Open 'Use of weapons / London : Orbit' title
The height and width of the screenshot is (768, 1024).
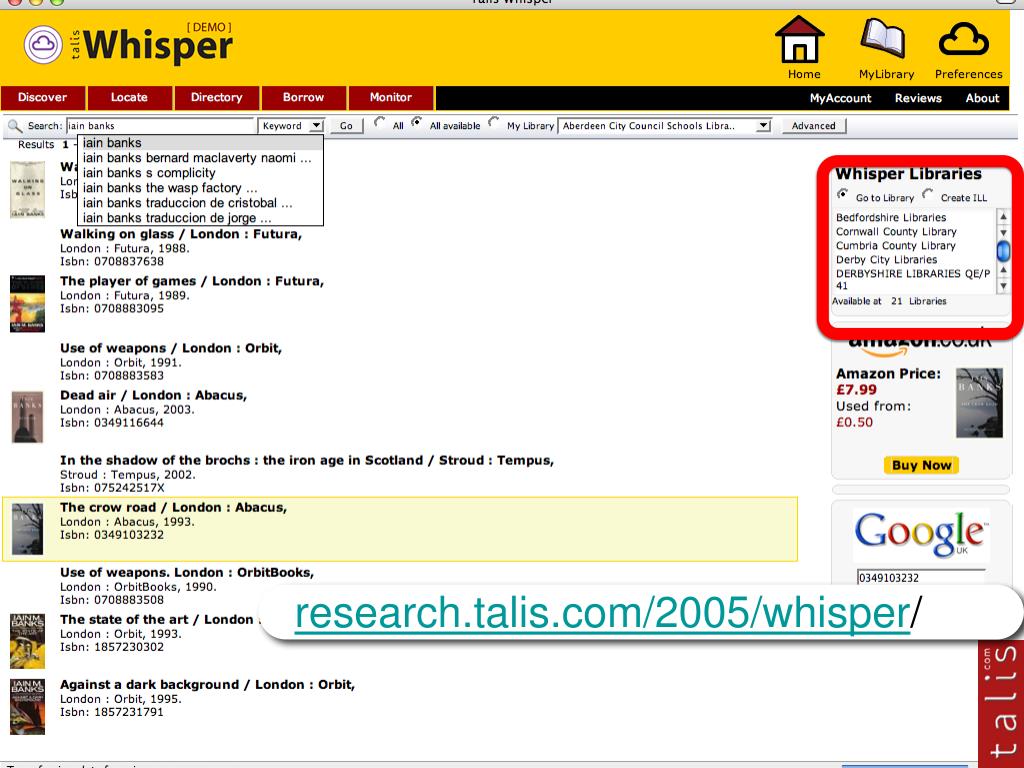171,348
